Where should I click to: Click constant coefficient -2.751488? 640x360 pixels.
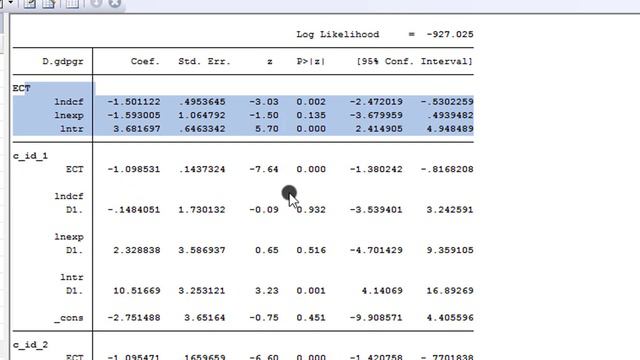133,318
